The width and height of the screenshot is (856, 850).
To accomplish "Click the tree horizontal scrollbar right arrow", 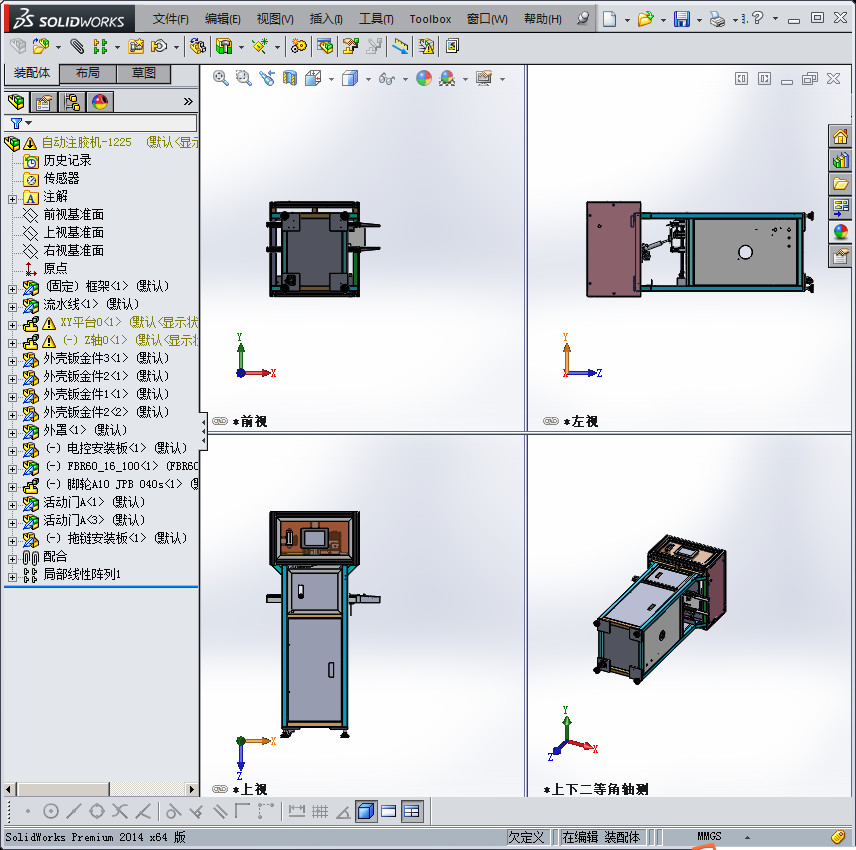I will 192,789.
